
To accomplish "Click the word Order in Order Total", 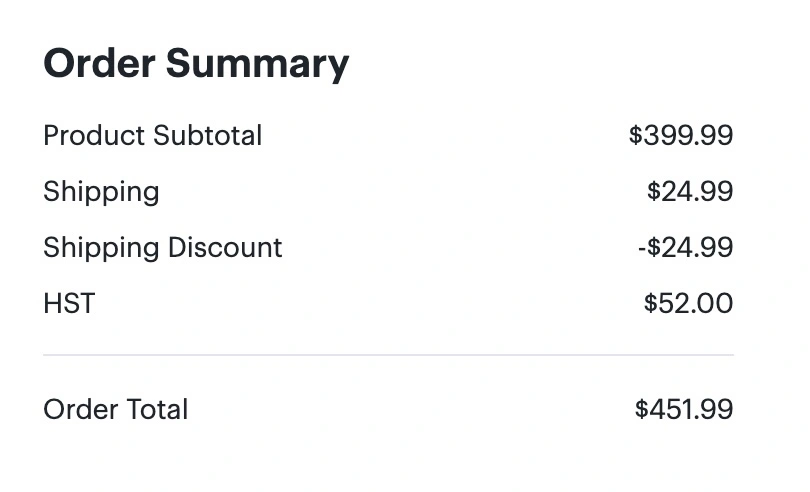I will [81, 410].
